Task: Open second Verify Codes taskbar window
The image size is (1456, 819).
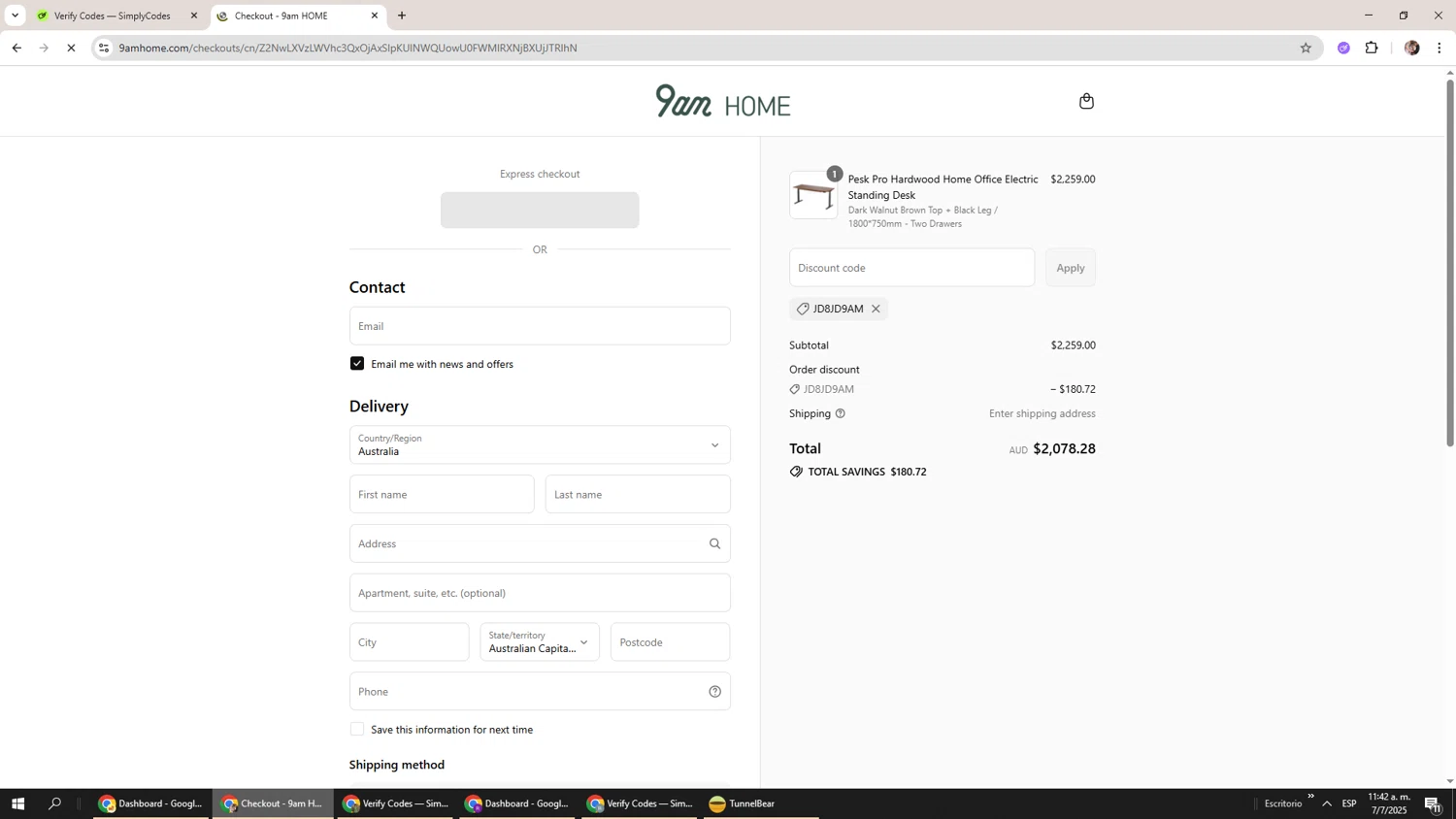Action: coord(640,803)
